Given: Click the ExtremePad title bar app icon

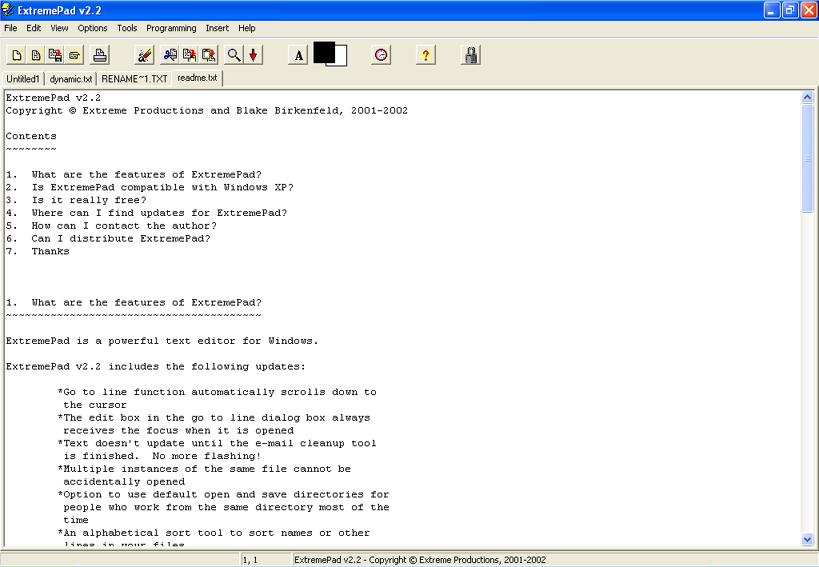Looking at the screenshot, I should (8, 9).
